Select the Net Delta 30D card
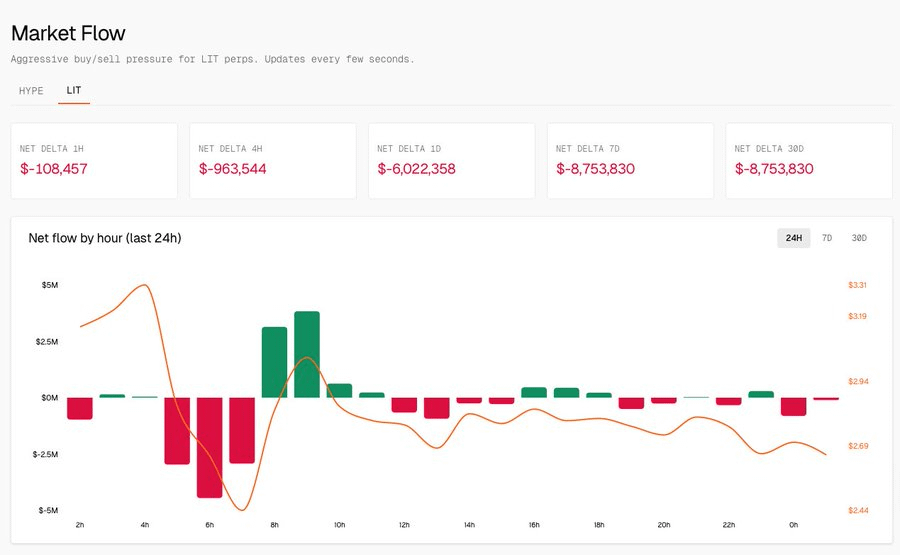The height and width of the screenshot is (555, 900). click(808, 160)
